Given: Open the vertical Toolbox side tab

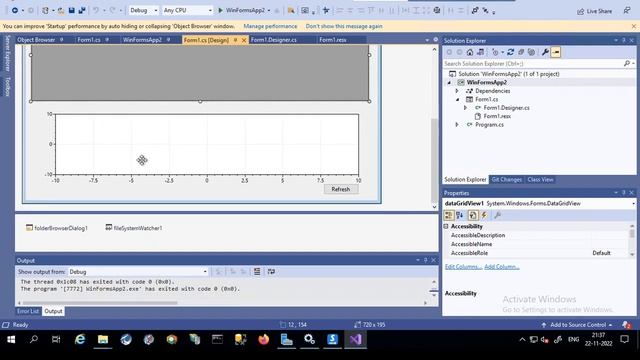Looking at the screenshot, I should (x=7, y=86).
